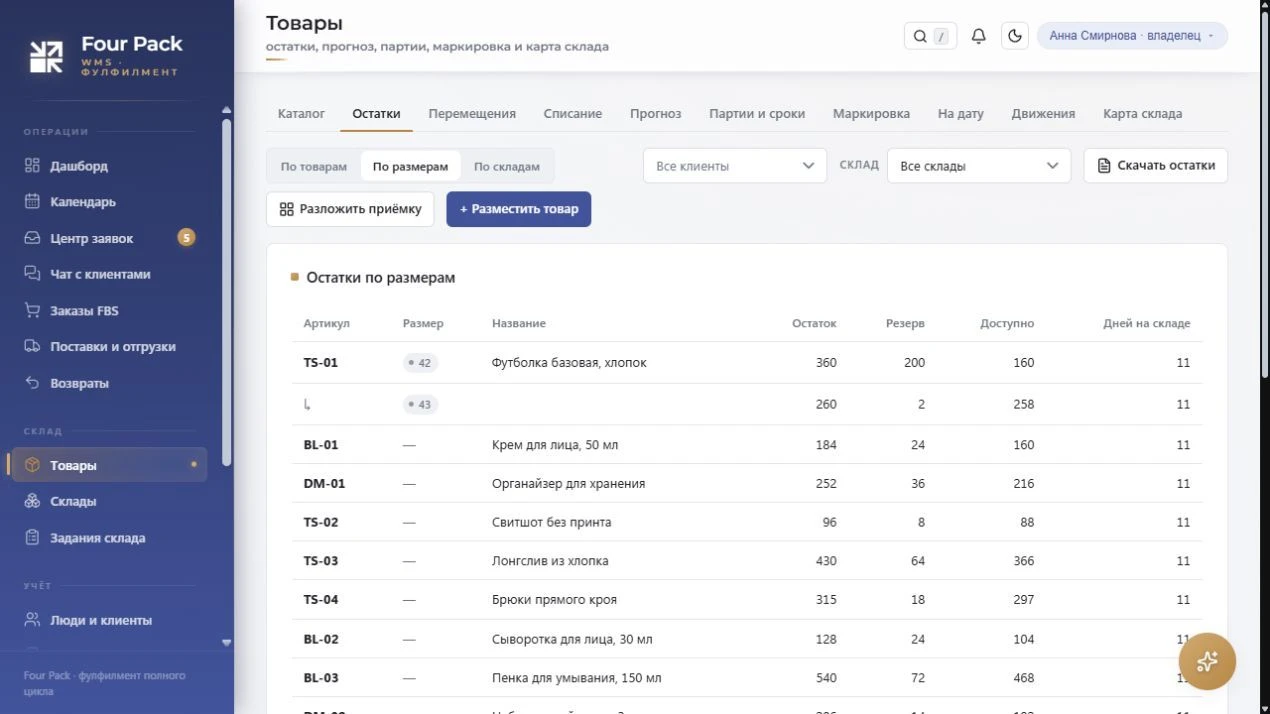Click the file icon in Скачать остатки
Image resolution: width=1270 pixels, height=714 pixels.
(x=1104, y=166)
